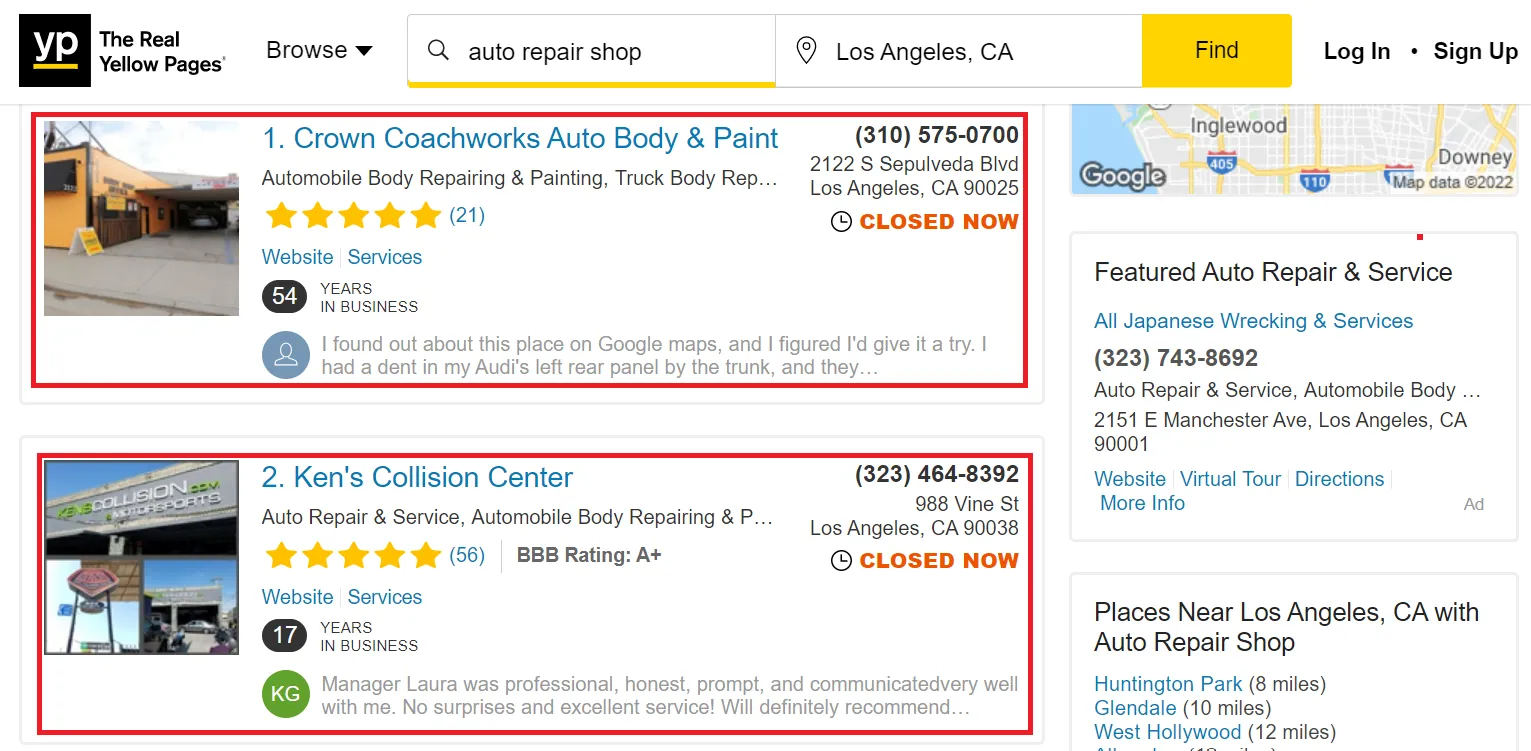1531x751 pixels.
Task: Click Crown Coachworks five-star rating
Action: [x=353, y=215]
